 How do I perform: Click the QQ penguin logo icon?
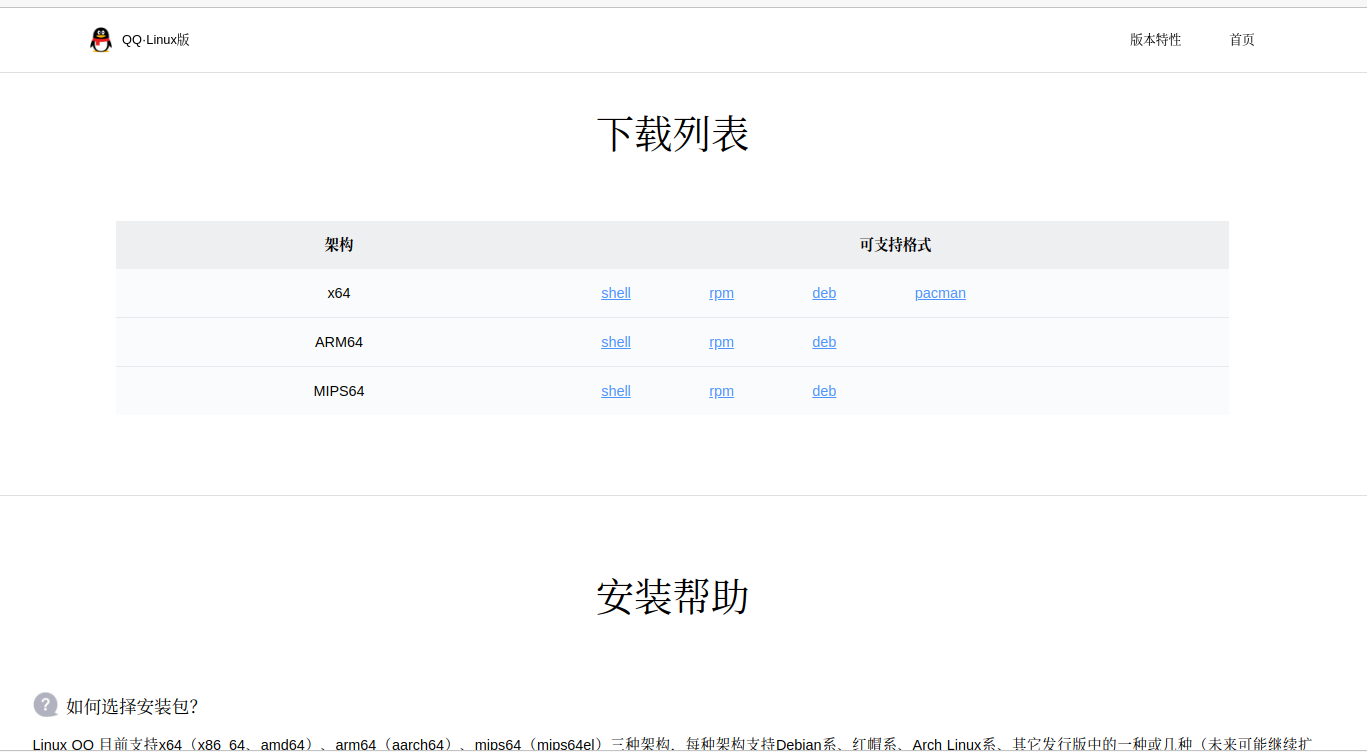coord(101,40)
